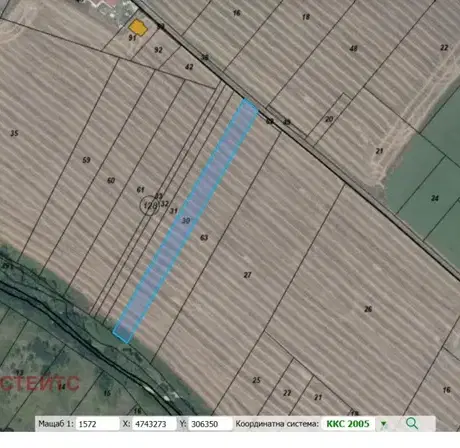Click parcel 48 in the upper right
Screen dimensions: 460x448
click(353, 49)
